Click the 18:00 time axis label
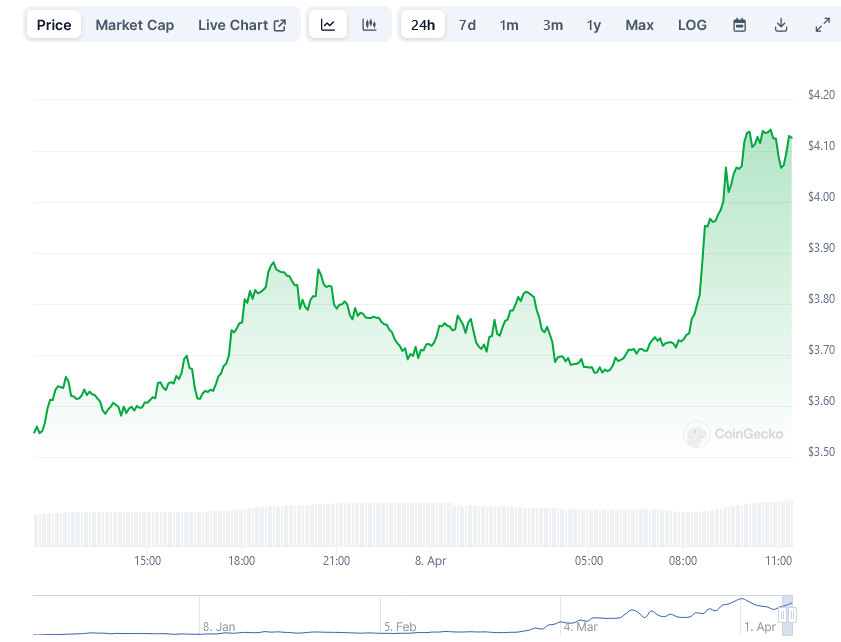 pos(241,561)
